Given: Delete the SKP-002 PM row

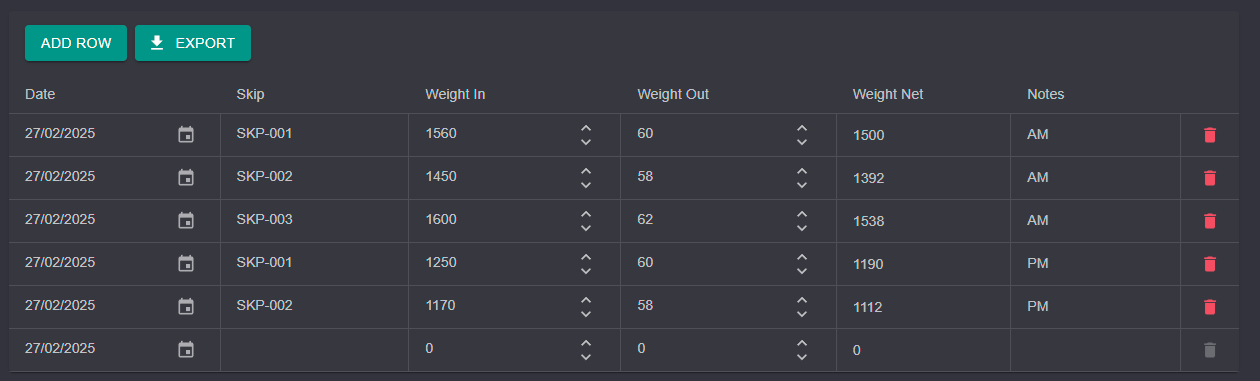Looking at the screenshot, I should pyautogui.click(x=1210, y=306).
